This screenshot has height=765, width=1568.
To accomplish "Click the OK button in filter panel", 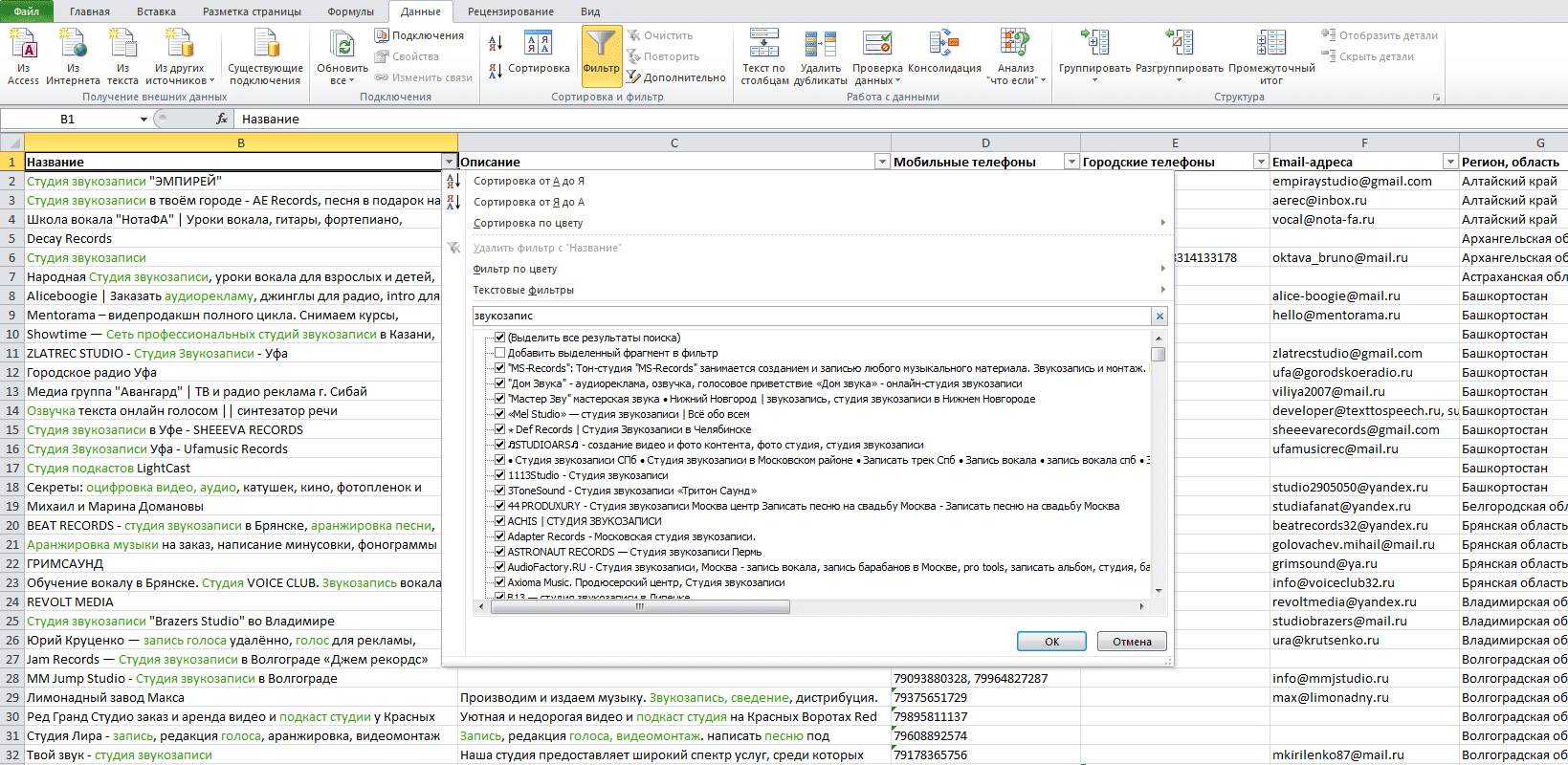I will (1051, 642).
